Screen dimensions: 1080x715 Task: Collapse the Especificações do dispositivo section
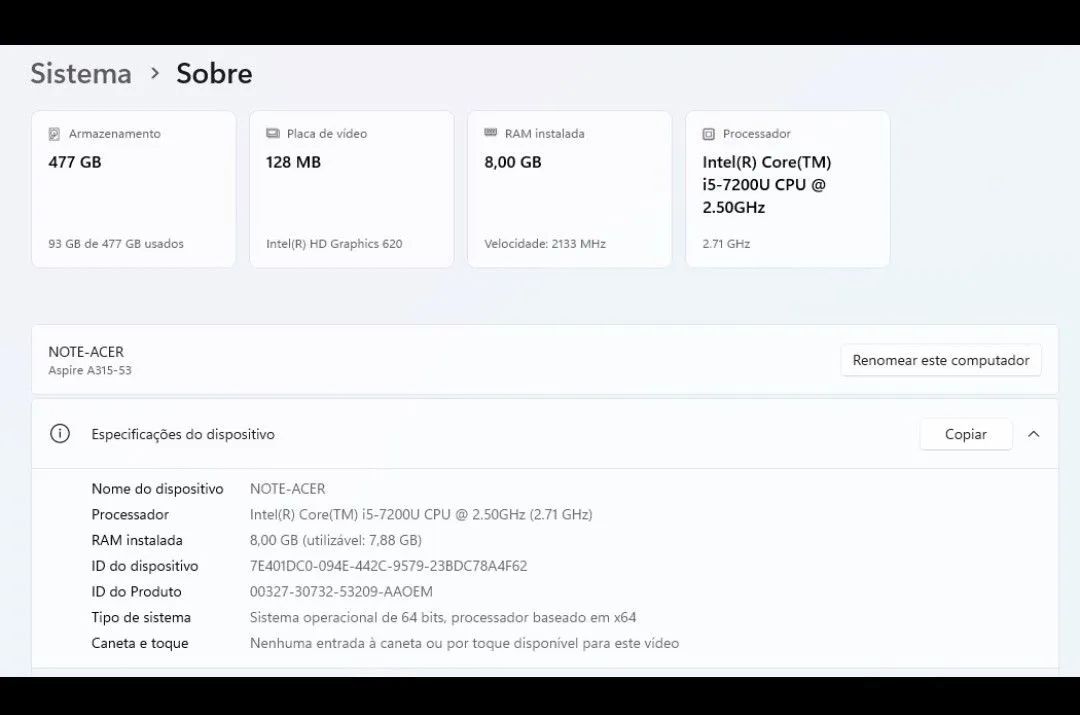[1034, 434]
